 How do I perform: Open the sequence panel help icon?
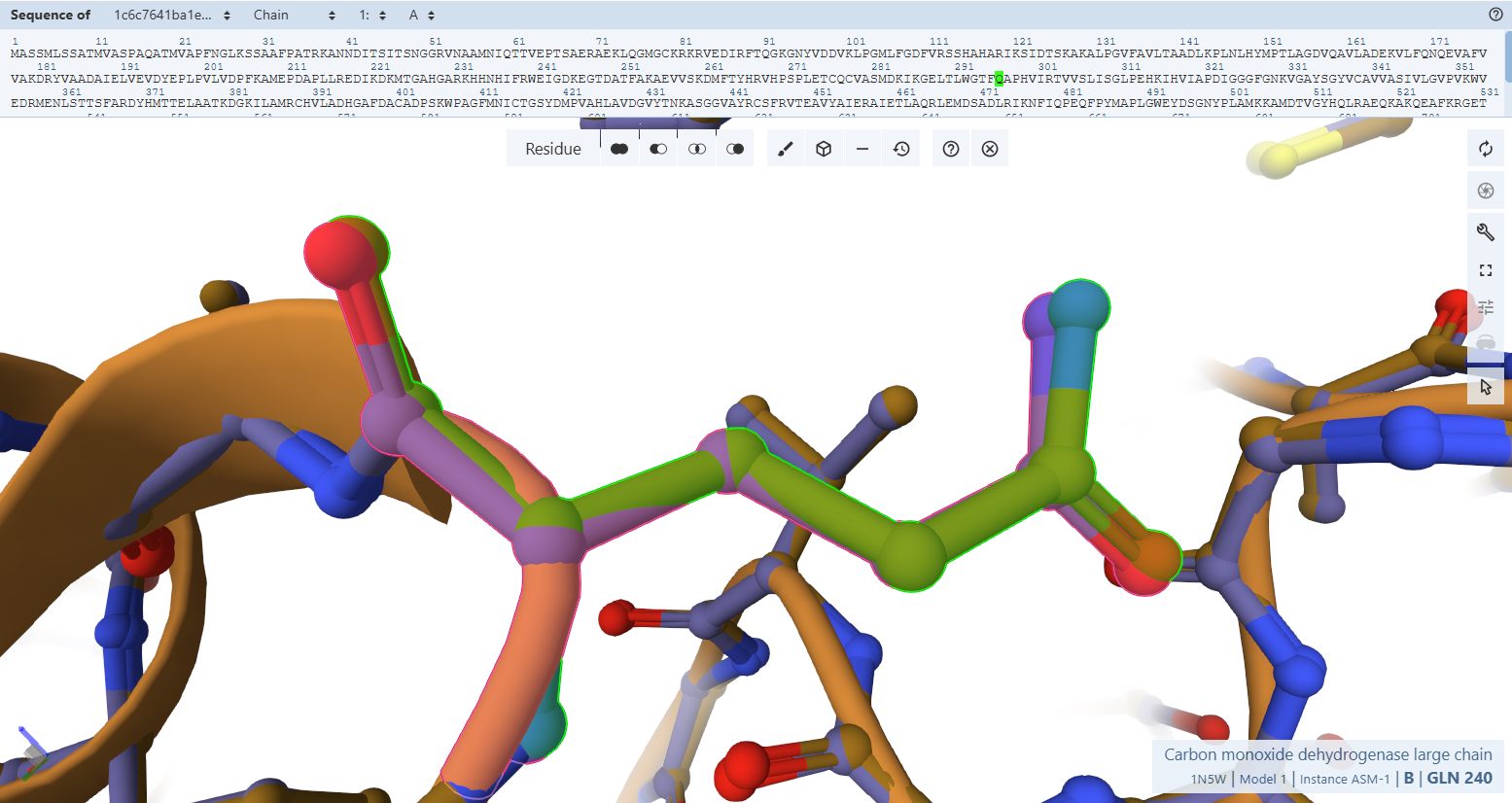pyautogui.click(x=1496, y=15)
